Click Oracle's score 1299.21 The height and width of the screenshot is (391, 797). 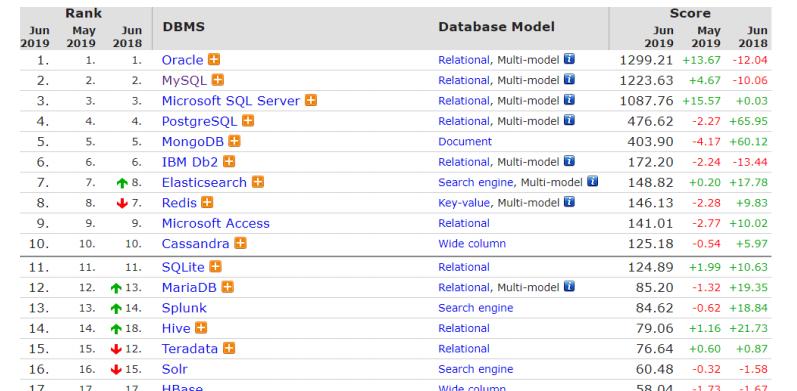coord(647,60)
